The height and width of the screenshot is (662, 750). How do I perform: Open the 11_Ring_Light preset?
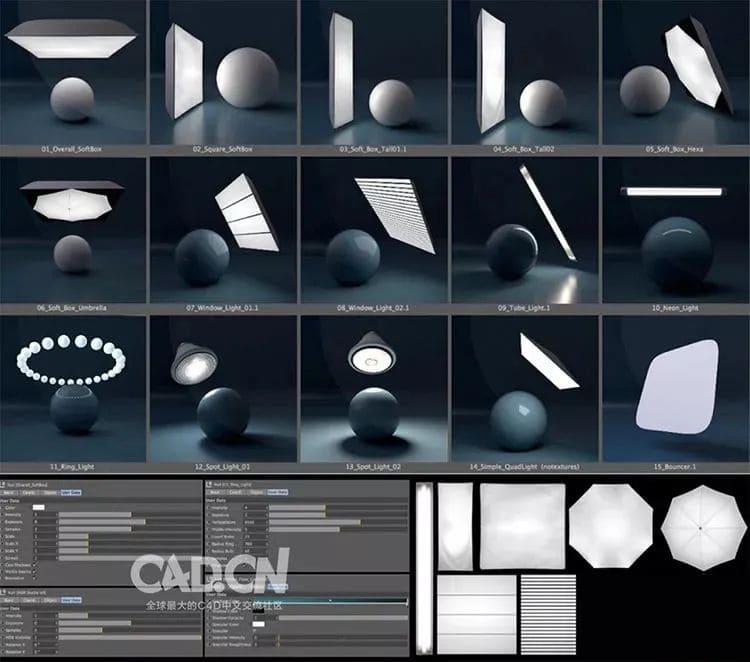point(73,385)
